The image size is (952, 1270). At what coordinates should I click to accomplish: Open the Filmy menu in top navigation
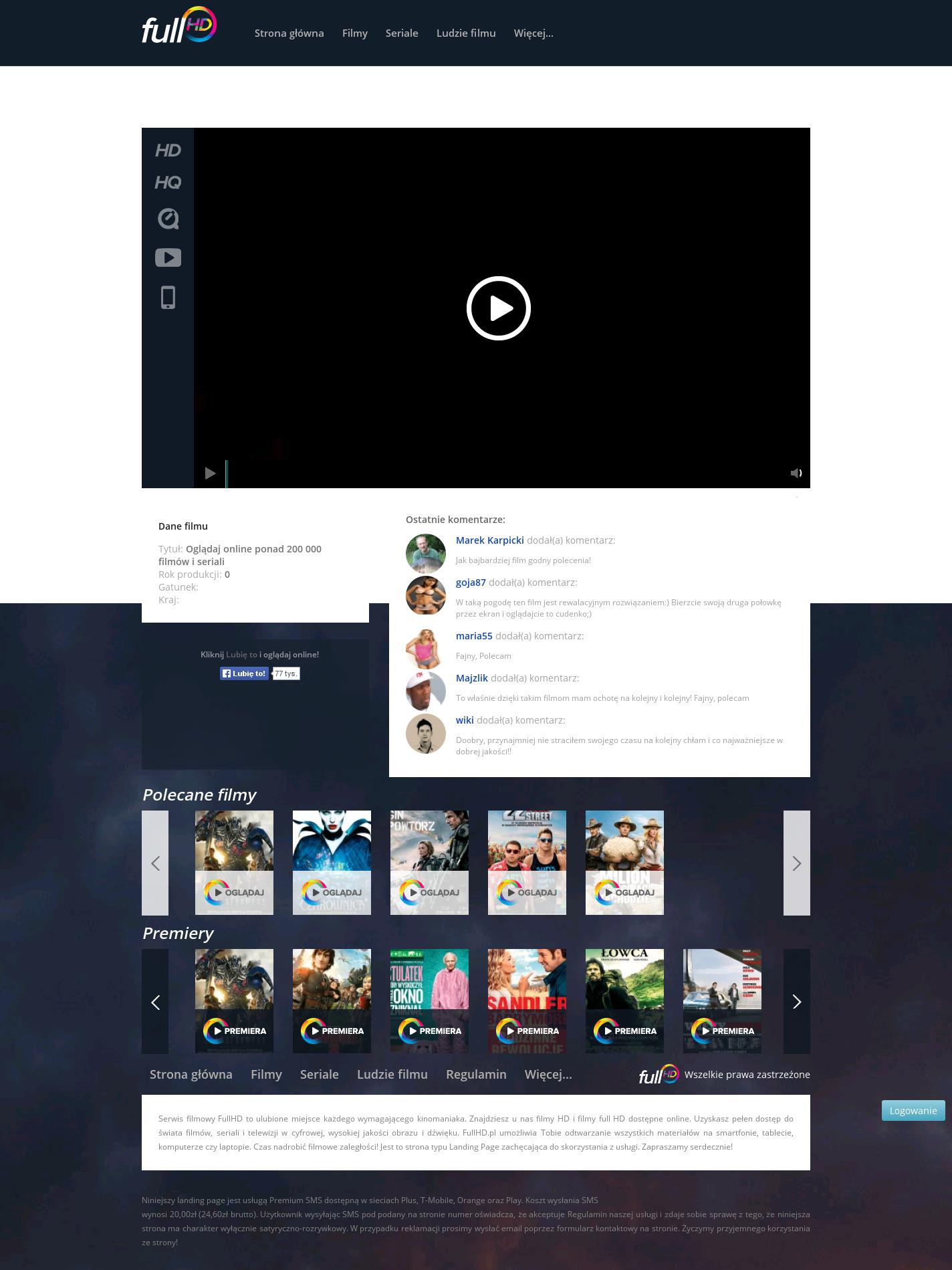[x=354, y=33]
